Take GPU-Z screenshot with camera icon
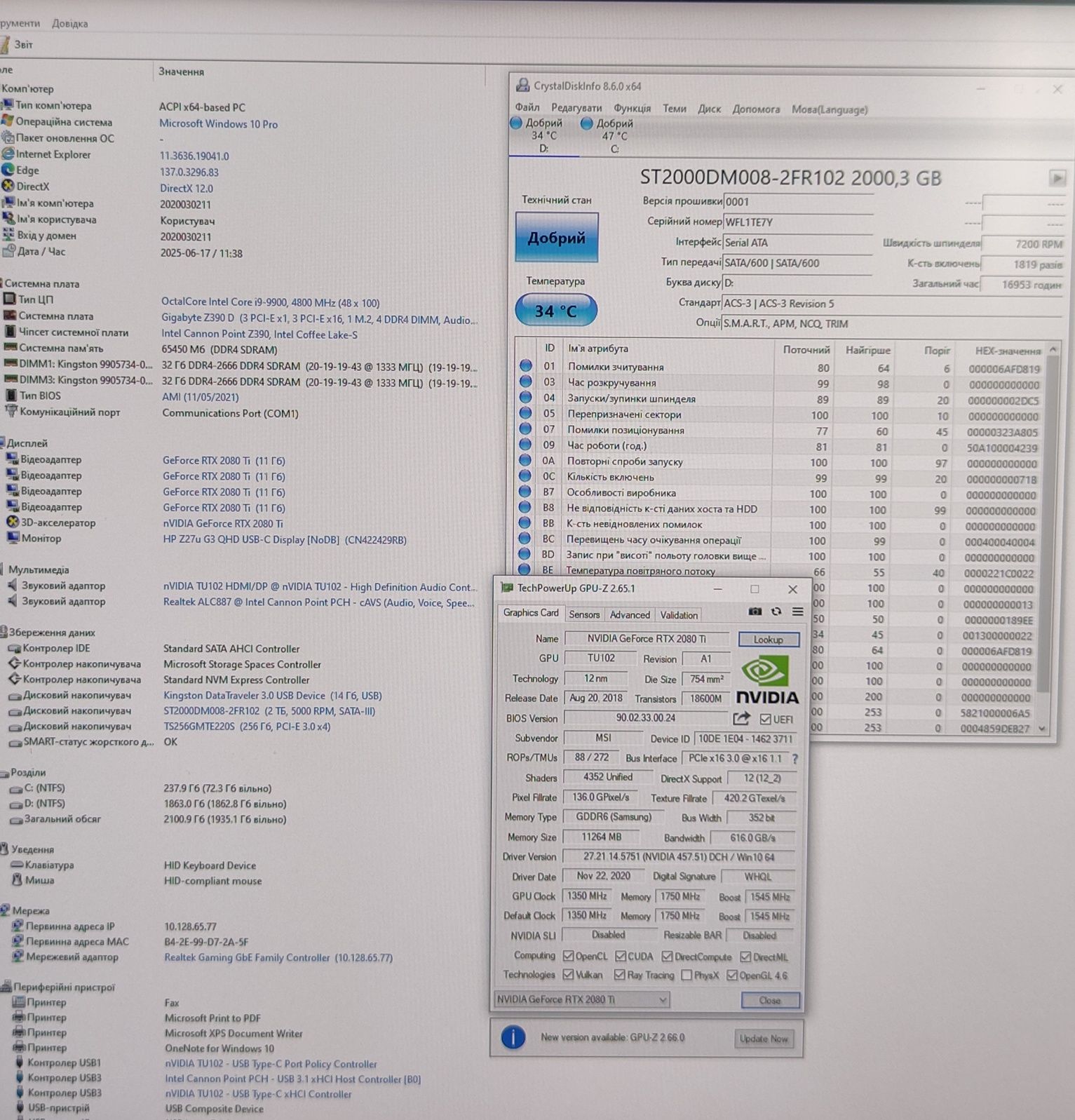This screenshot has height=1120, width=1075. tap(755, 612)
